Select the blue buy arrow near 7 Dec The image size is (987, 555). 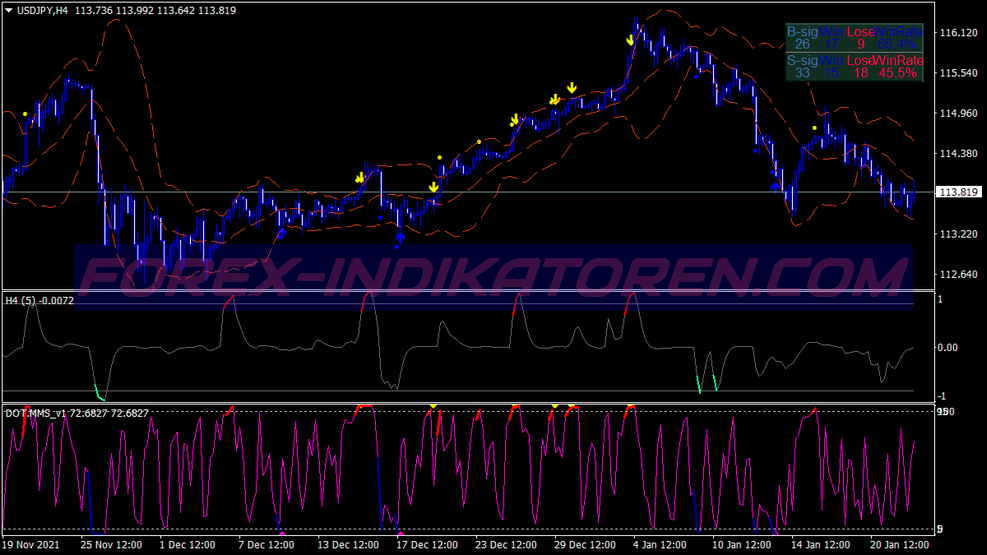281,234
